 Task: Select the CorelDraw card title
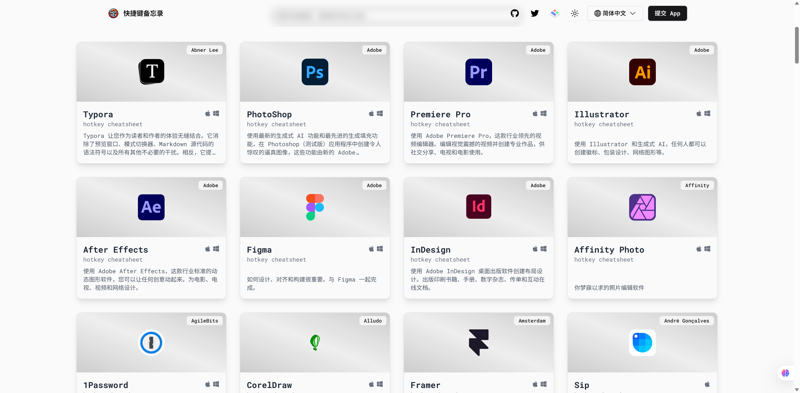click(269, 385)
